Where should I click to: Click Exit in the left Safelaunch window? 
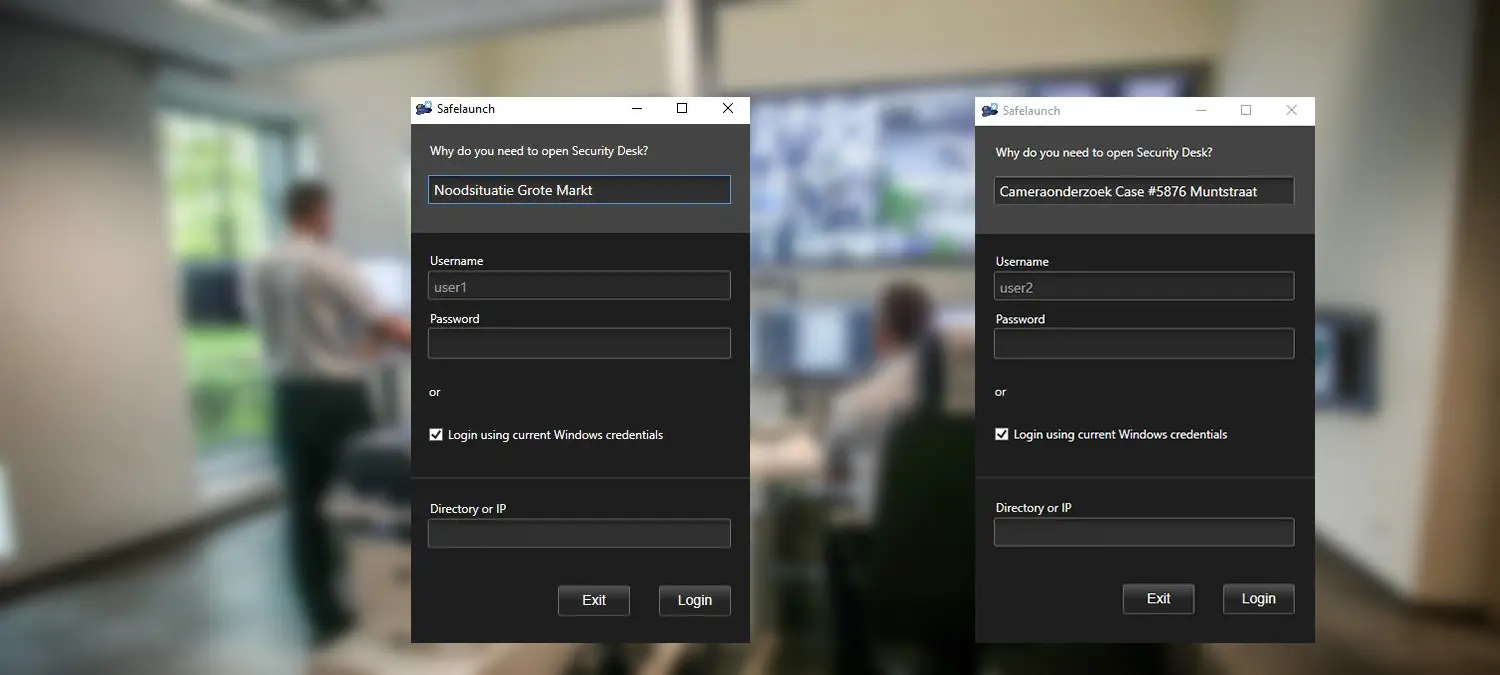click(x=594, y=600)
